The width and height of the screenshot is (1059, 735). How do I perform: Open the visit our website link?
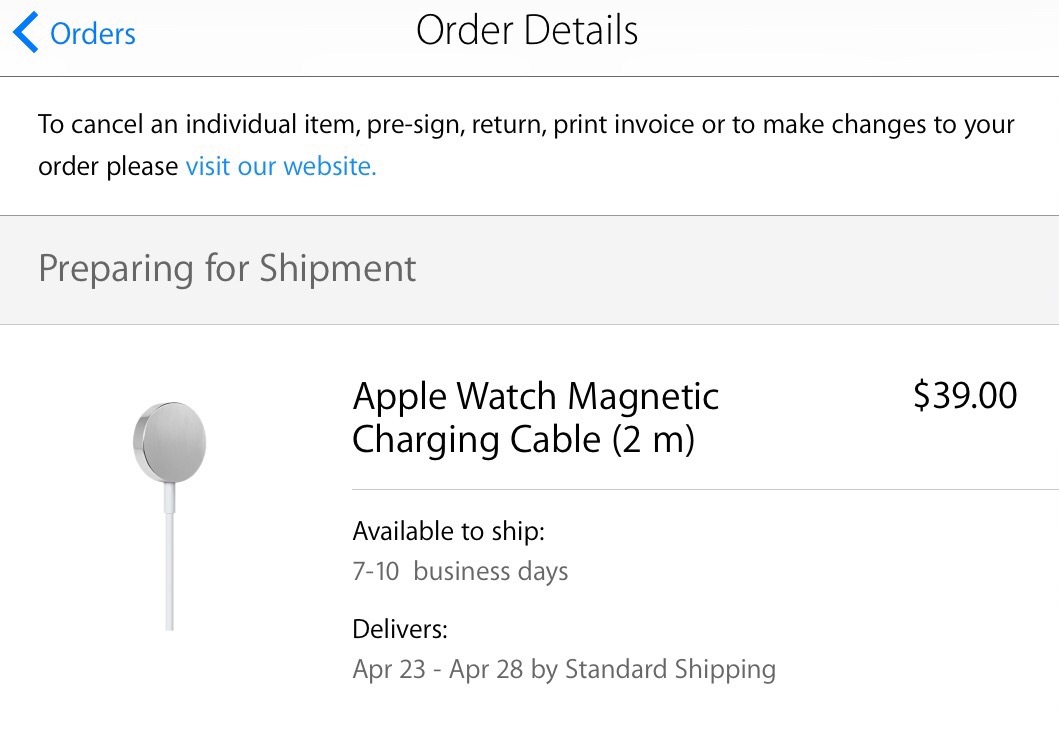click(x=281, y=166)
